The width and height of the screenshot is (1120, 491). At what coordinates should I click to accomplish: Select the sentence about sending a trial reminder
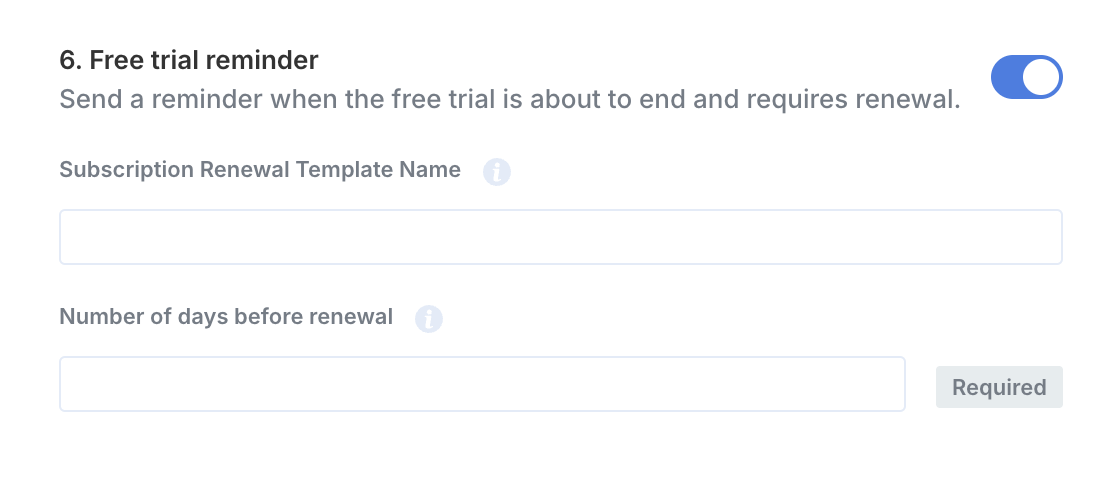pyautogui.click(x=509, y=100)
